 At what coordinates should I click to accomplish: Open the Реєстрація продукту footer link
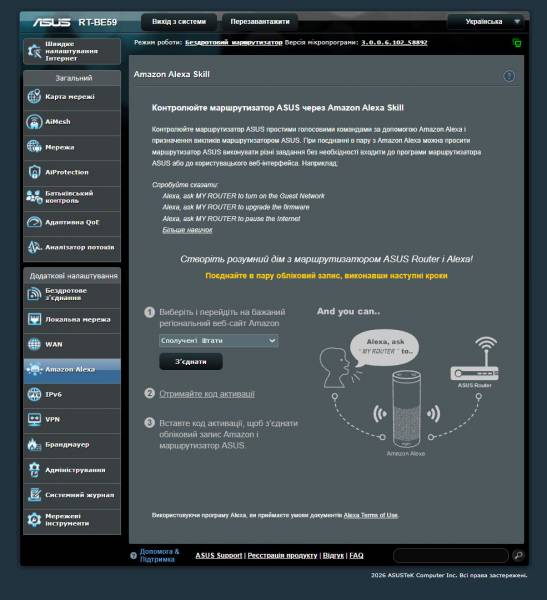[282, 555]
